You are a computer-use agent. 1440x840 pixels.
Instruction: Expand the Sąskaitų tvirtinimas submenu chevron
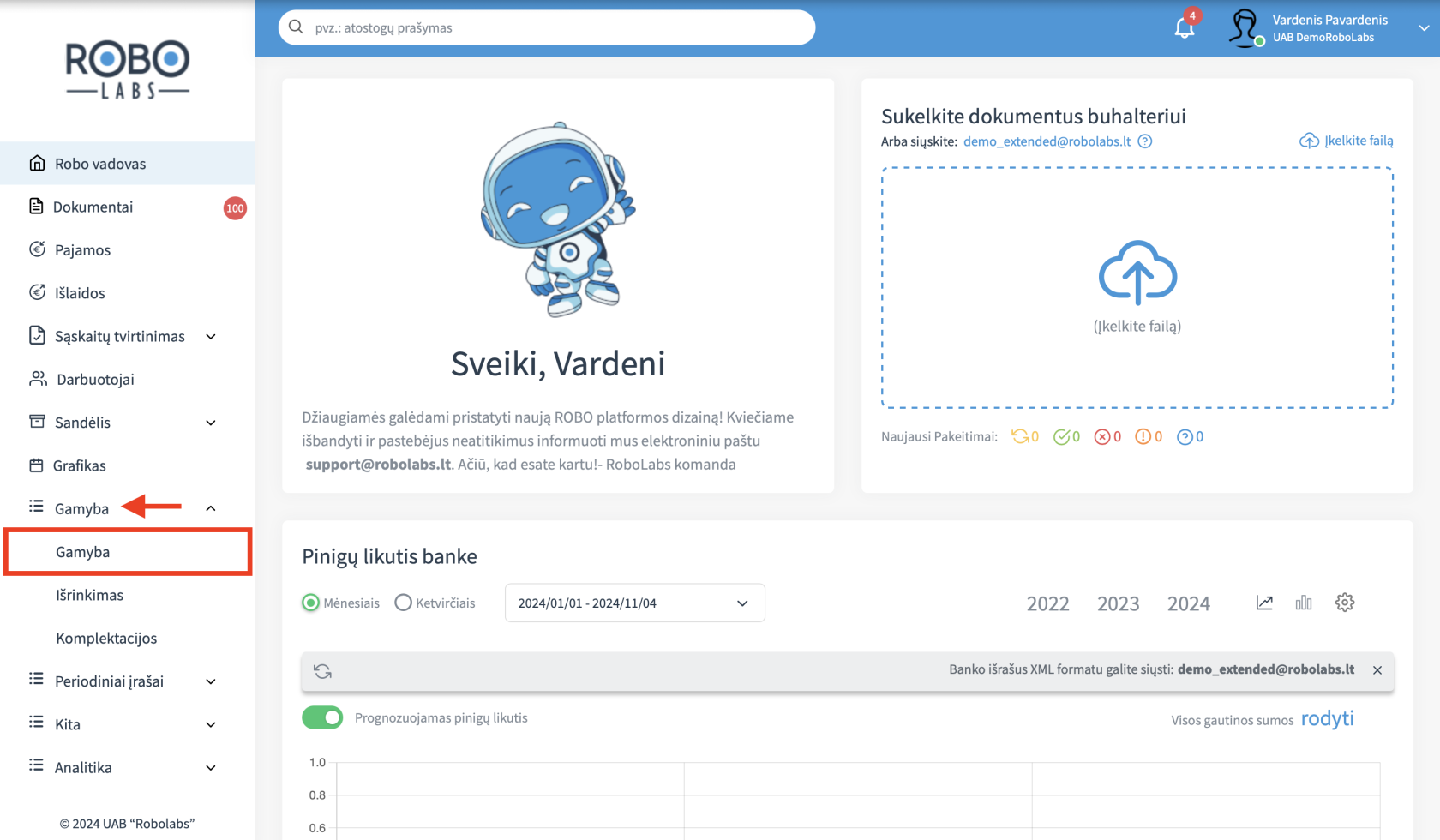coord(211,337)
